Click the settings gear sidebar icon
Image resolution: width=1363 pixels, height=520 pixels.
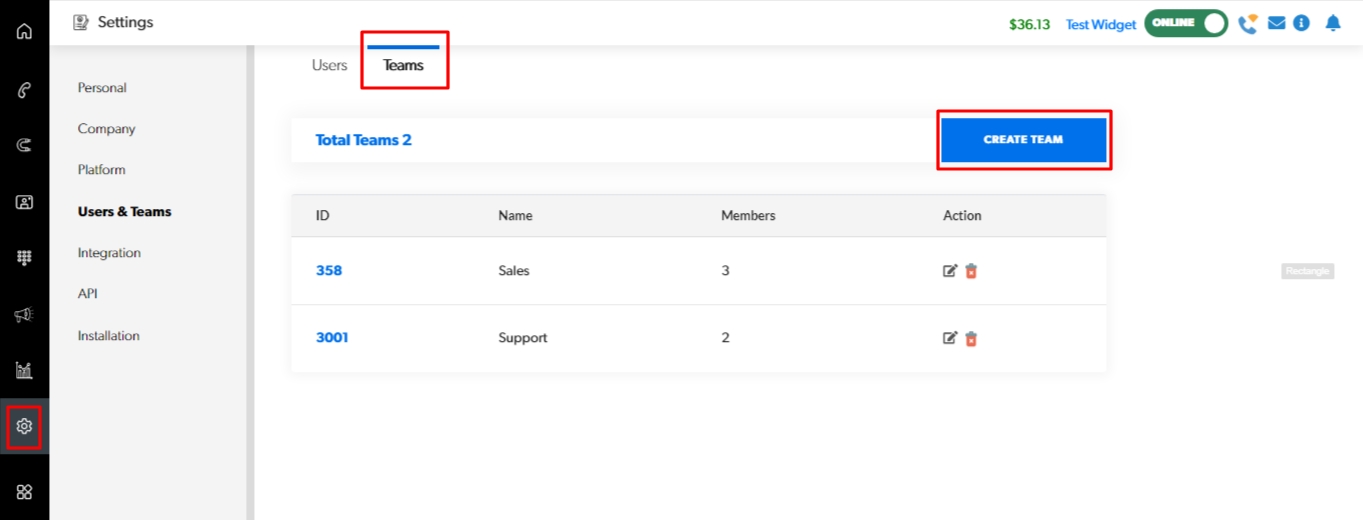[x=24, y=427]
